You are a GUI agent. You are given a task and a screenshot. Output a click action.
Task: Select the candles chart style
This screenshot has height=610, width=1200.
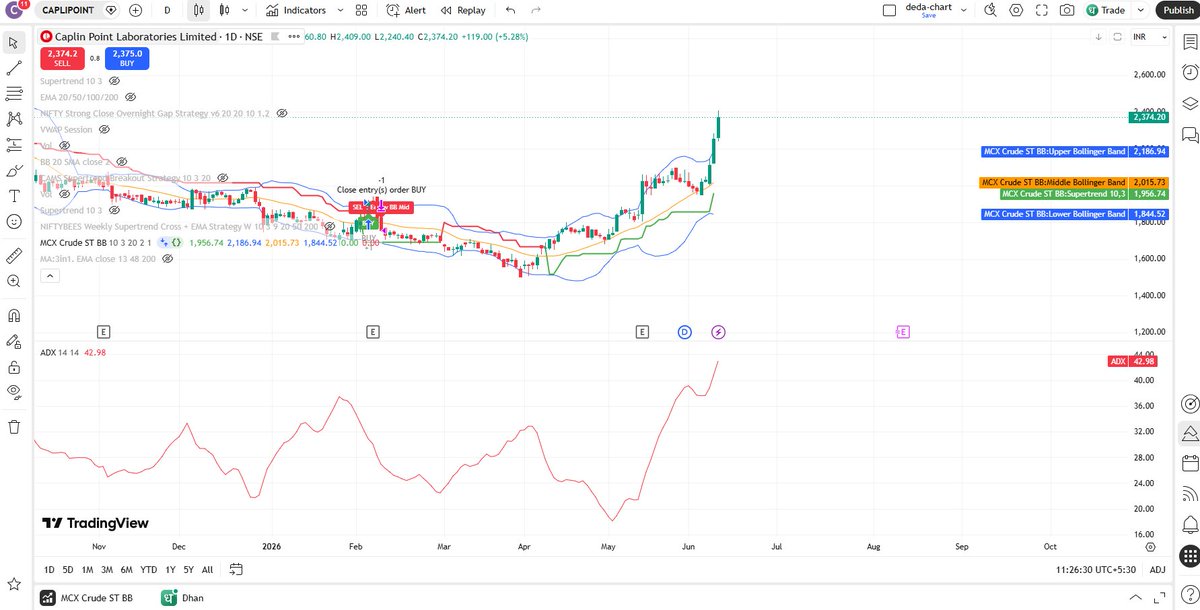click(224, 10)
